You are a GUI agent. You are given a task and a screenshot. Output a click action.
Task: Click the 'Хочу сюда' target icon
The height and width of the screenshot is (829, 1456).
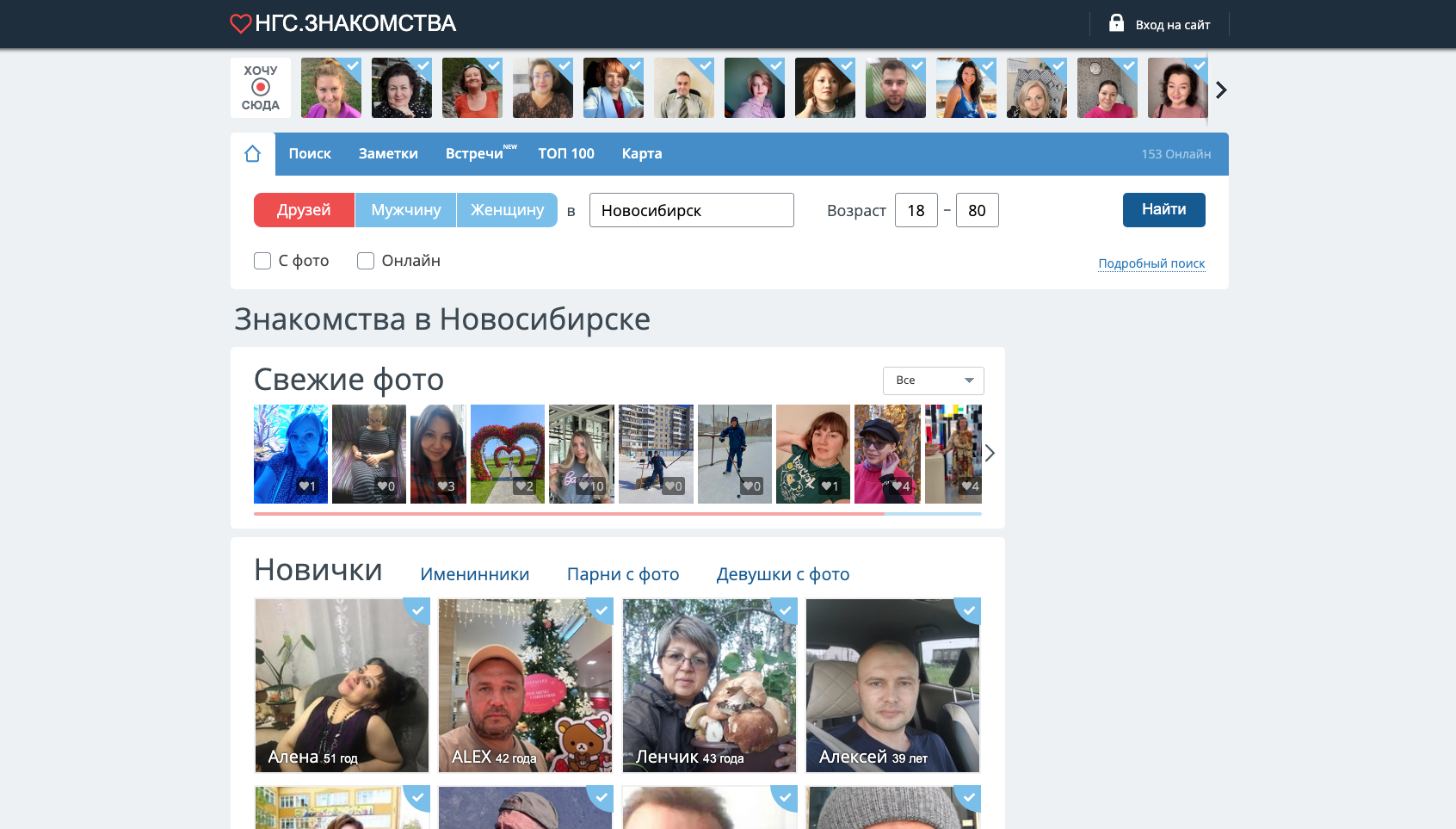(x=261, y=87)
